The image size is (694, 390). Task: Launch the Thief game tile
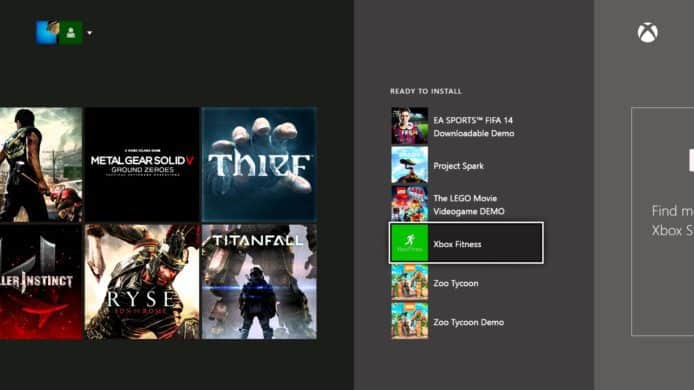(x=259, y=164)
